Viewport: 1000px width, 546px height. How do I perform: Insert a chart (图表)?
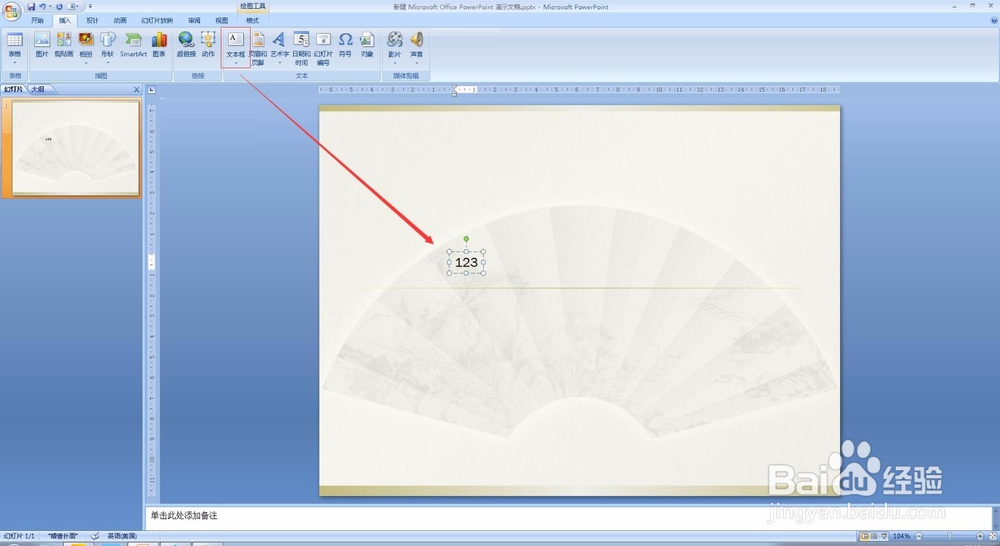click(x=159, y=45)
